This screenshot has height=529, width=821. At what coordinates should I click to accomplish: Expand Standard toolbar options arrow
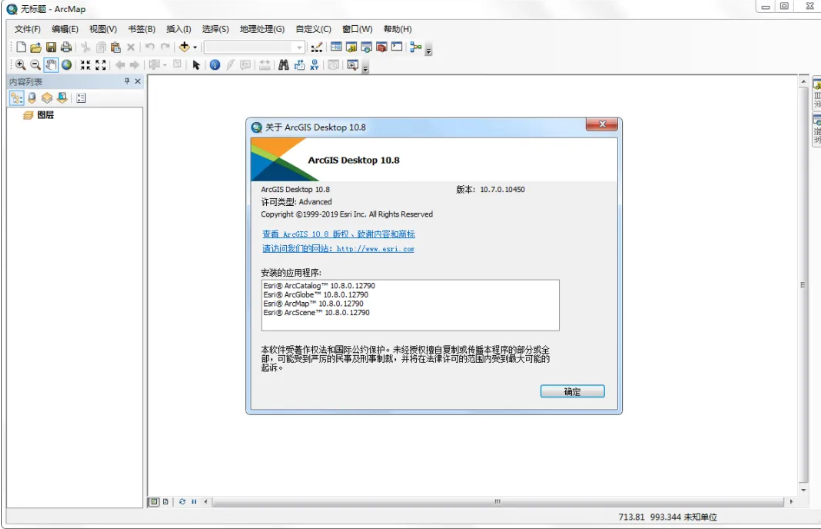[x=428, y=51]
